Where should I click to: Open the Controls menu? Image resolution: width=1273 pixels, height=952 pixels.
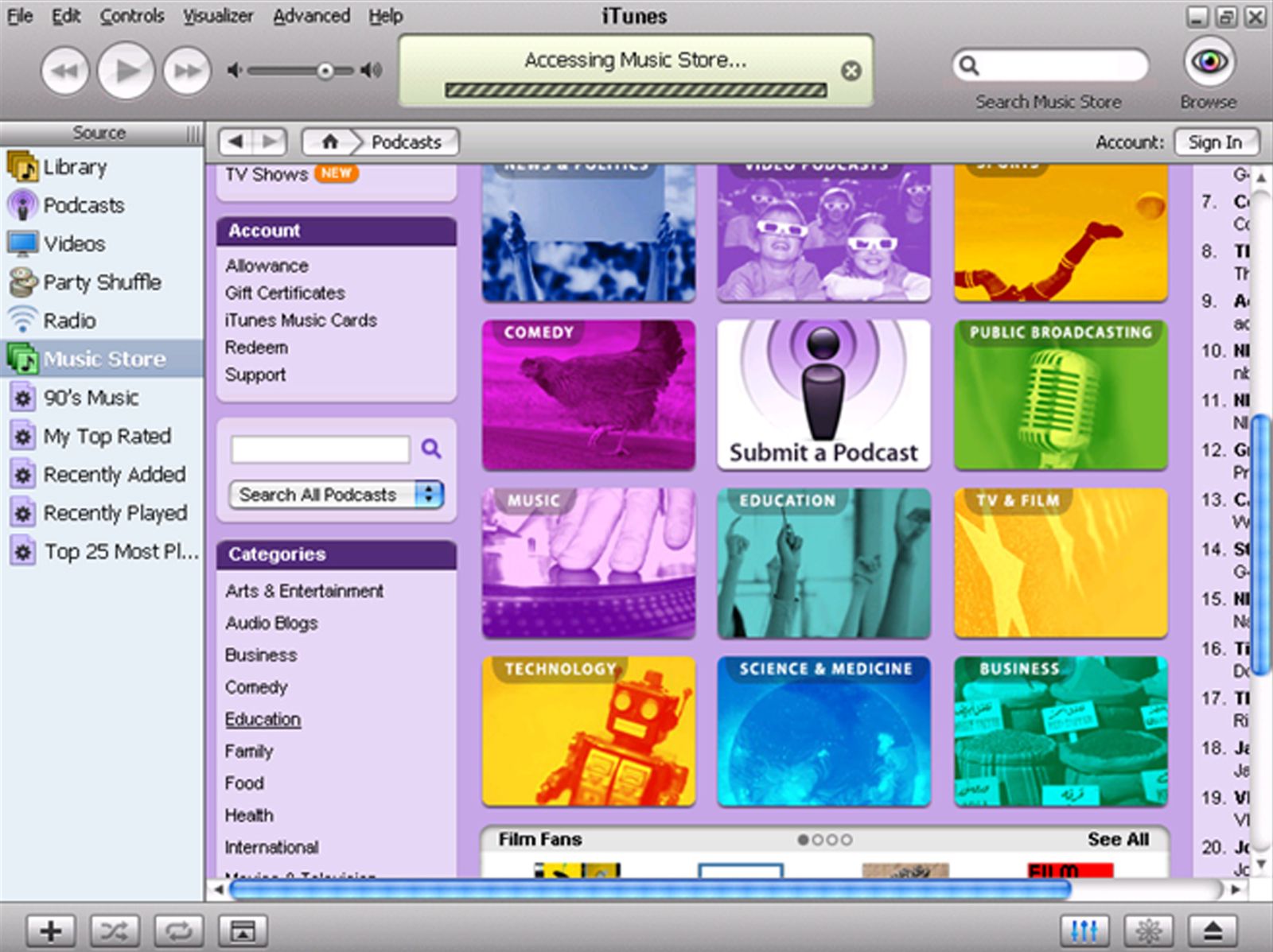[132, 16]
